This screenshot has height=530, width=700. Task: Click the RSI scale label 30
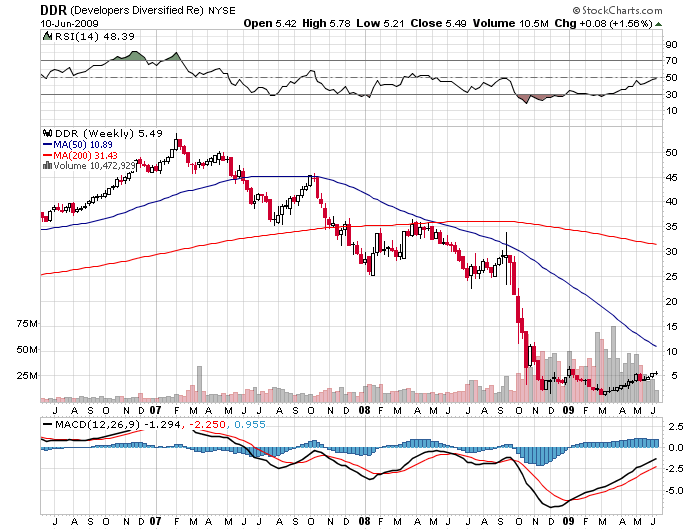pyautogui.click(x=671, y=94)
